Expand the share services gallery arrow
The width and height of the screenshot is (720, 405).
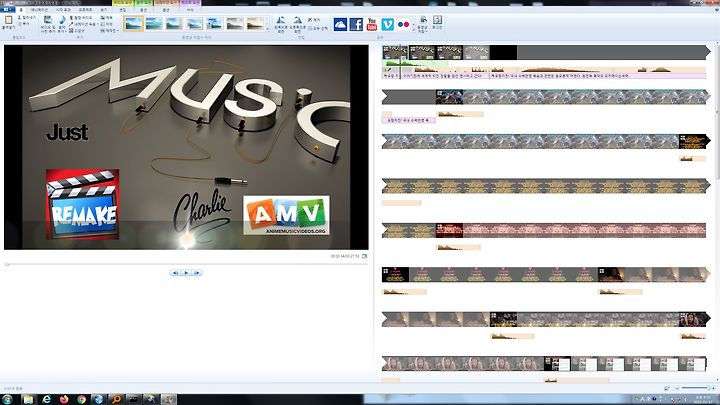pos(414,28)
